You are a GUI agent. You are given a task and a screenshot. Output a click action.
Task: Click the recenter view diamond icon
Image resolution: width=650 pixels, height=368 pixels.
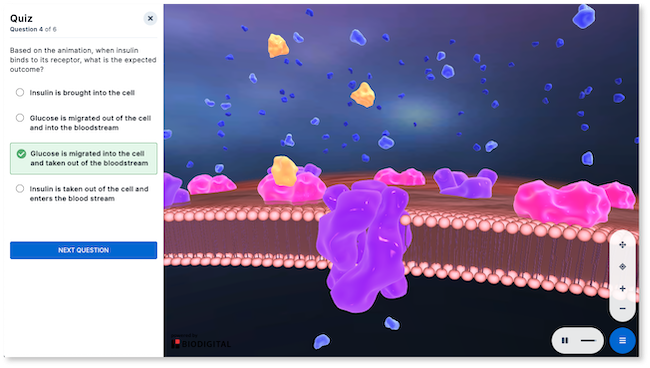pos(622,266)
